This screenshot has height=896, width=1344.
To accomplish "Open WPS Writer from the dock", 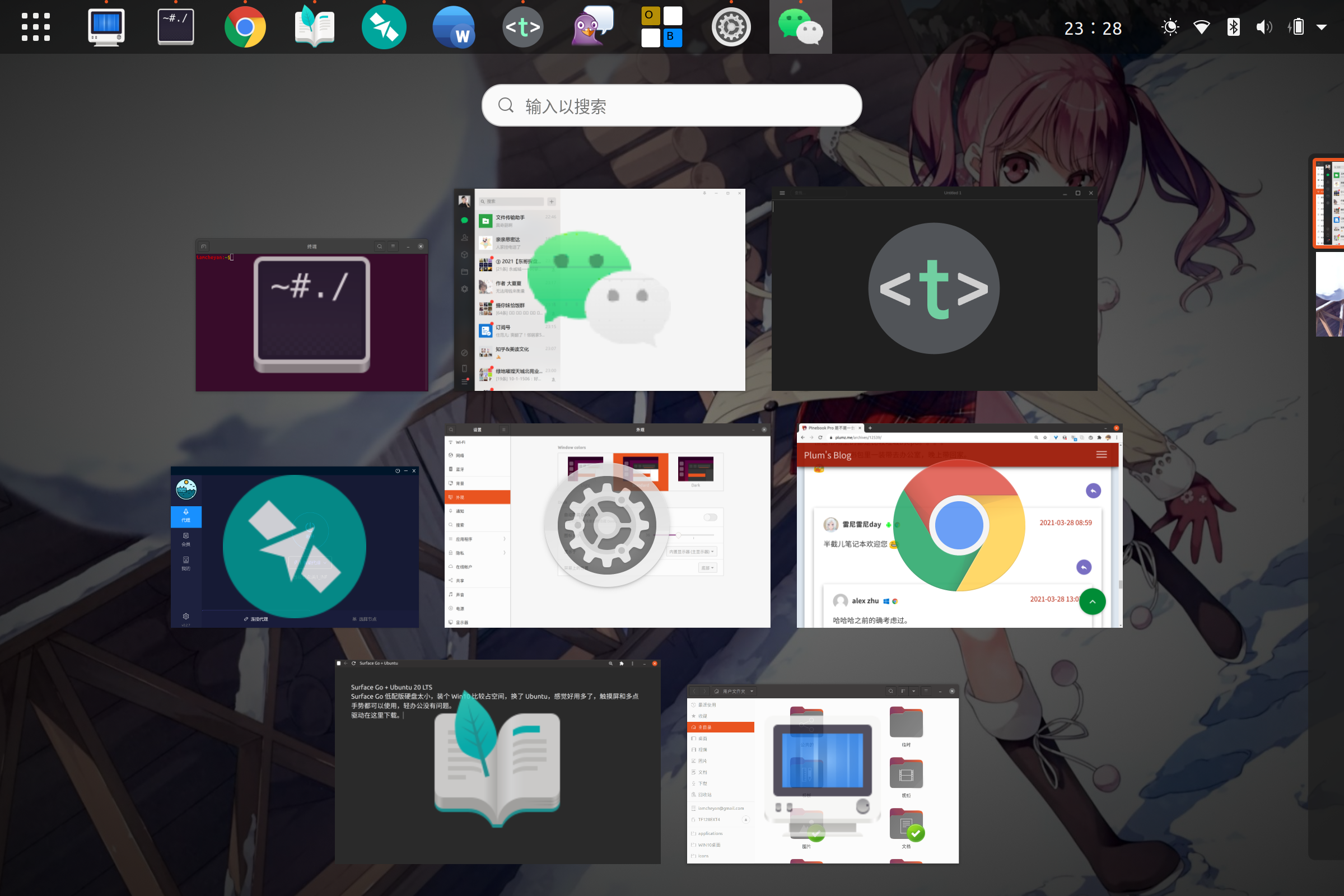I will click(453, 27).
